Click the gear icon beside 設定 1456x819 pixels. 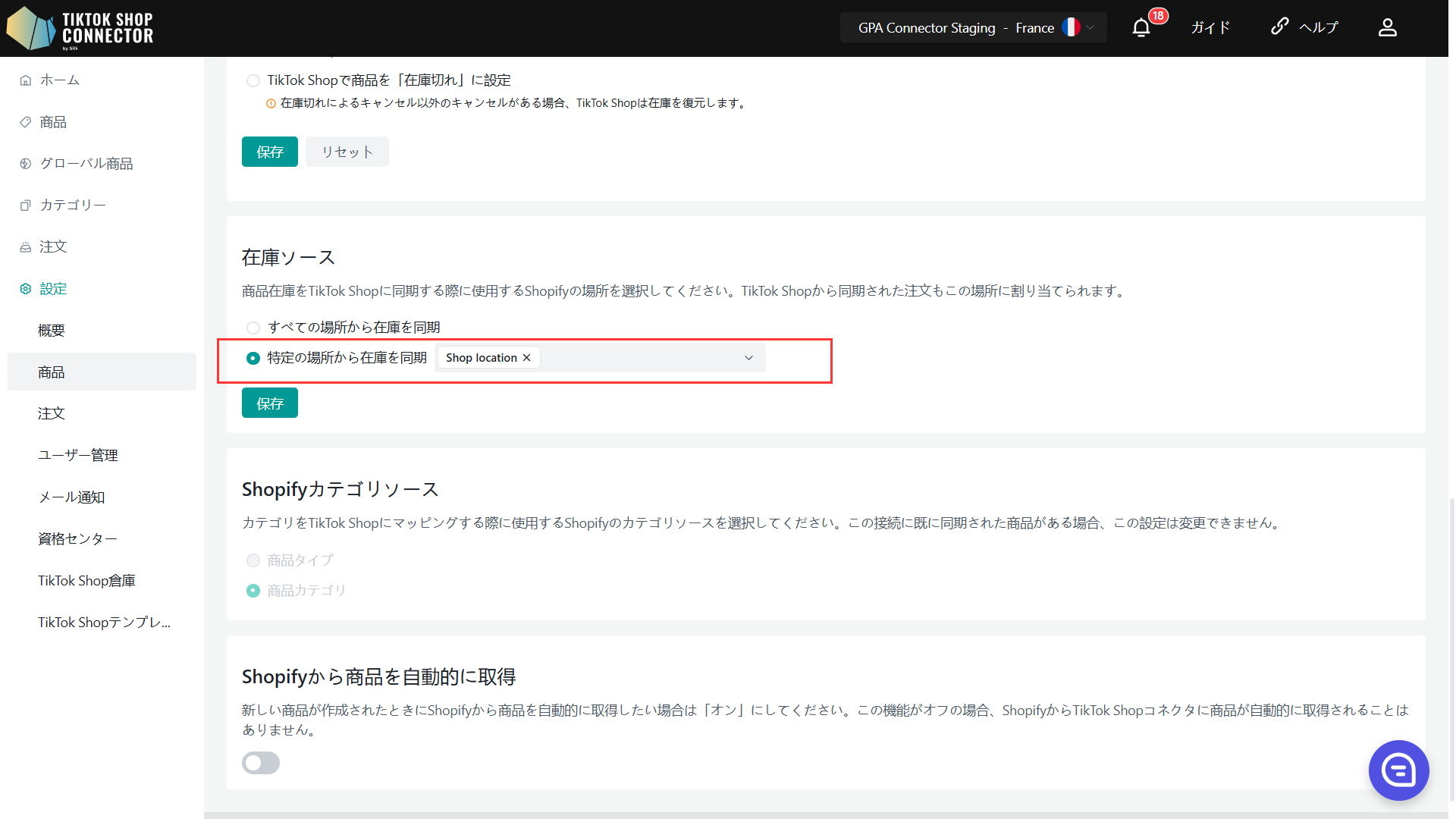26,289
